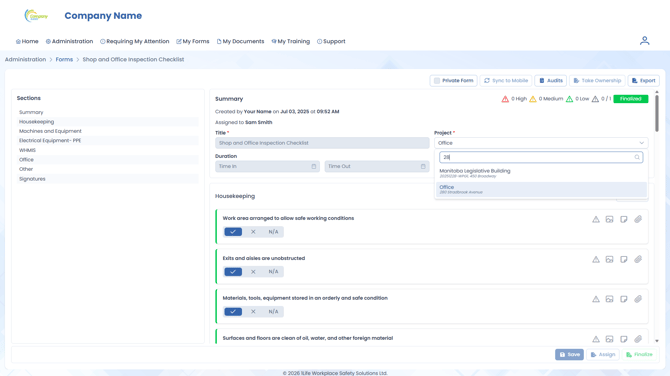Open calendar icon in Time Out field
The height and width of the screenshot is (376, 670).
(x=423, y=166)
